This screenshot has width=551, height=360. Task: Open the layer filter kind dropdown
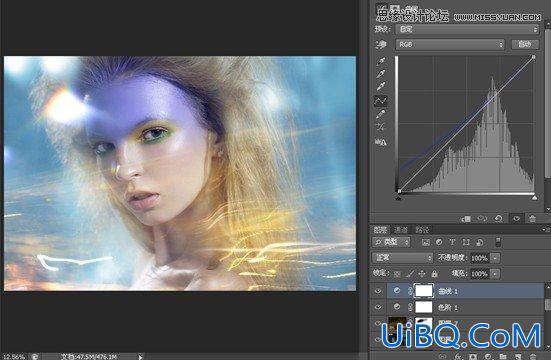pyautogui.click(x=391, y=242)
